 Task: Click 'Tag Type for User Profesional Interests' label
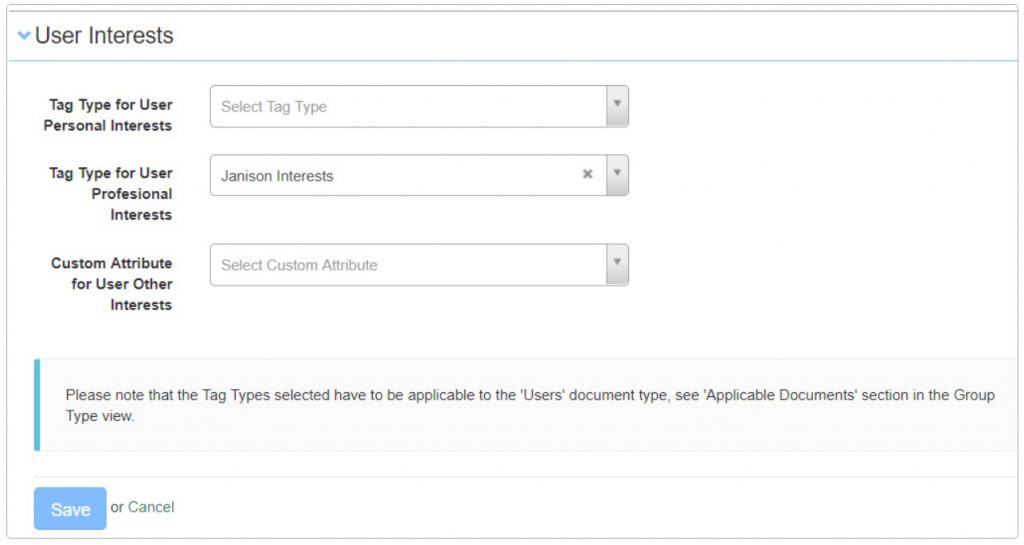click(111, 194)
